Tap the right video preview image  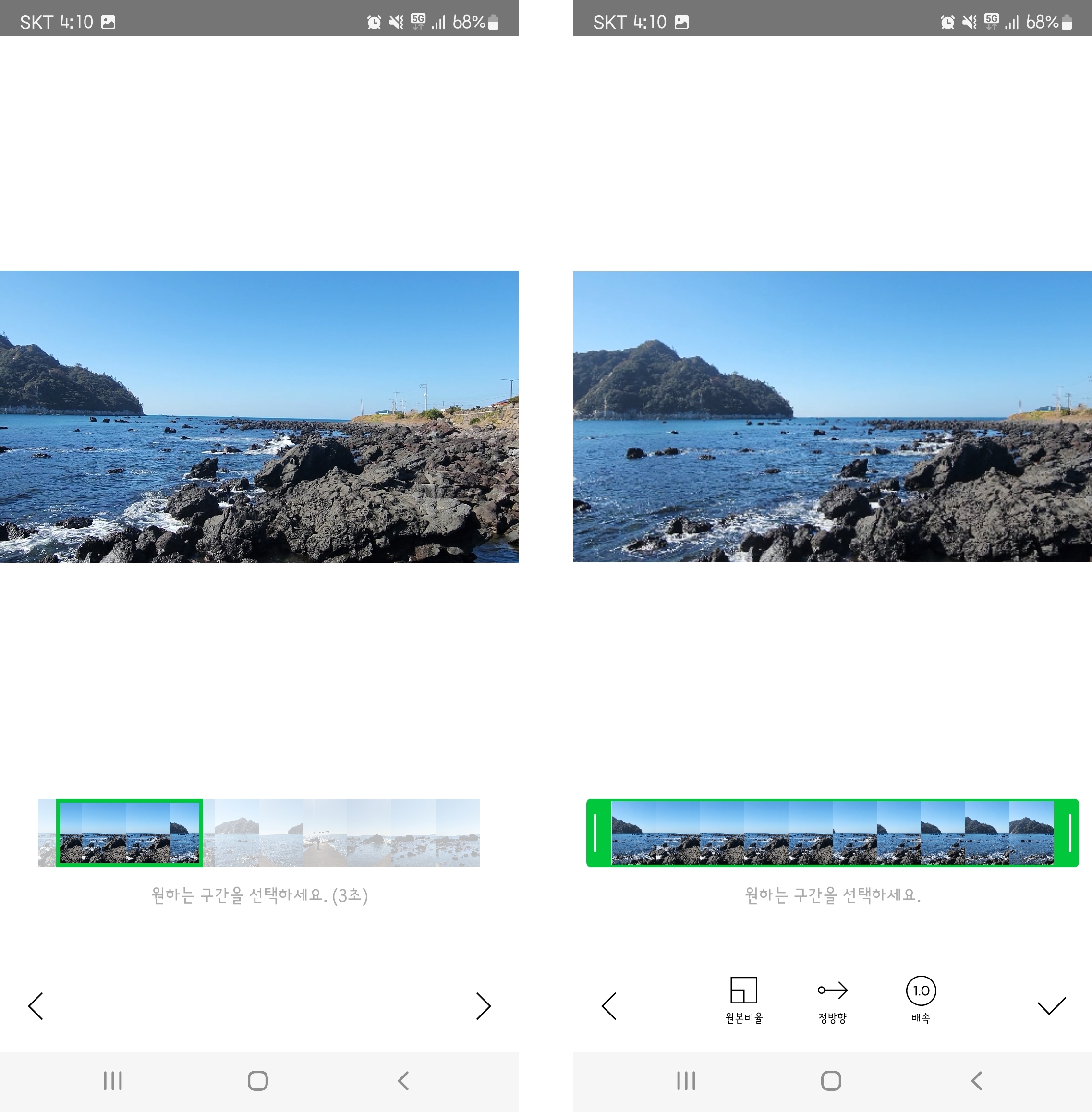click(x=832, y=416)
